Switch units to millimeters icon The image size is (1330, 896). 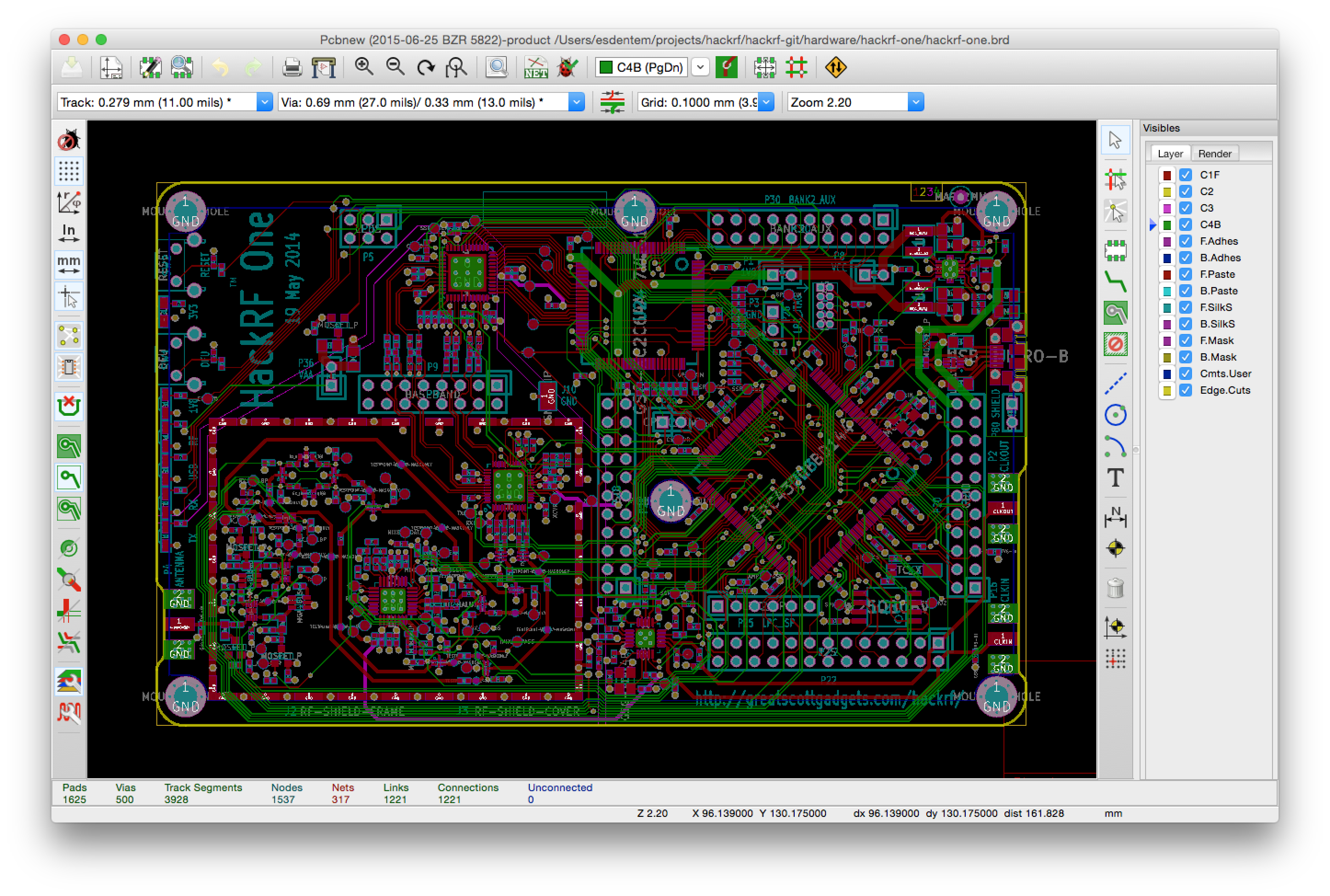click(x=69, y=265)
